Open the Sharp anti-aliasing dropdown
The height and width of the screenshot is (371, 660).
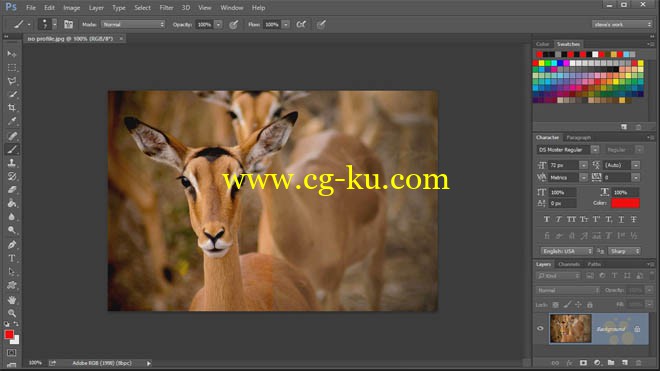[x=625, y=251]
